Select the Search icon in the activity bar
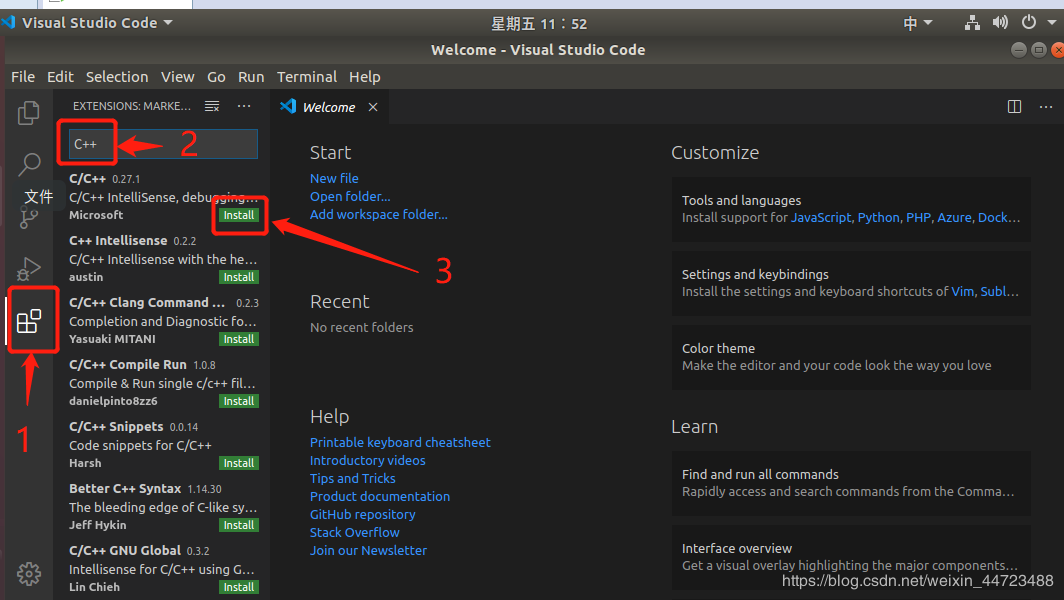Image resolution: width=1064 pixels, height=600 pixels. pos(28,163)
